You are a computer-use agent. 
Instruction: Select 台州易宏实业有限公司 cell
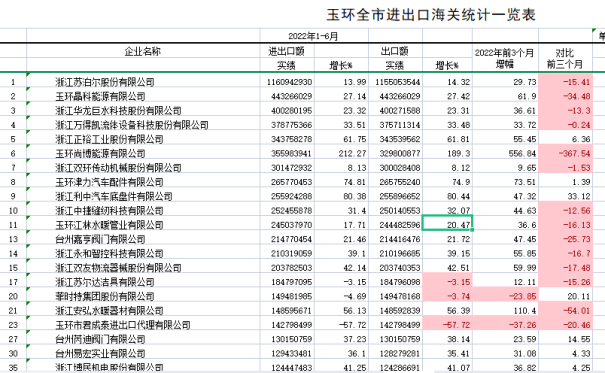coord(100,353)
